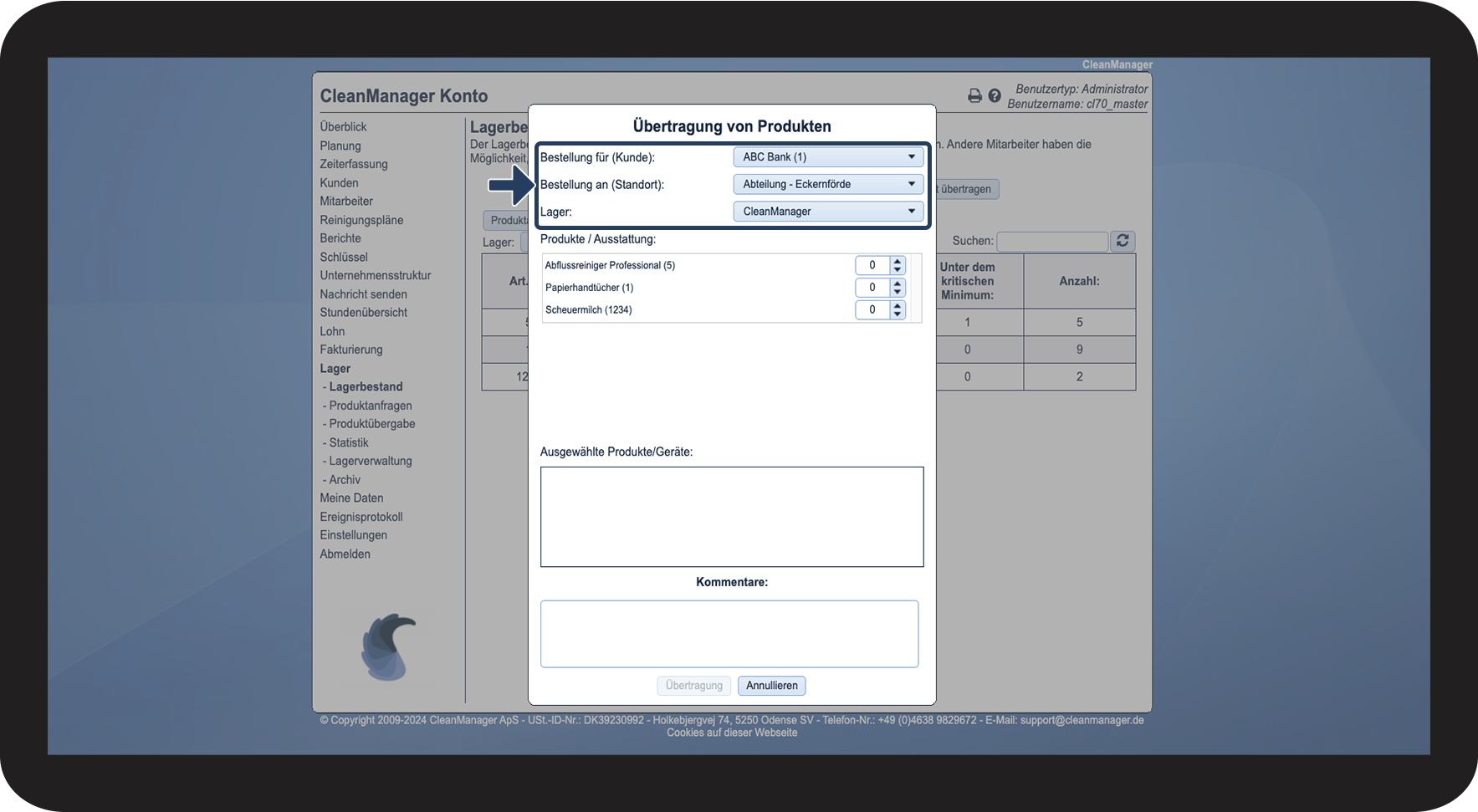The width and height of the screenshot is (1478, 812).
Task: Click Nachricht senden in the sidebar
Action: coord(364,294)
